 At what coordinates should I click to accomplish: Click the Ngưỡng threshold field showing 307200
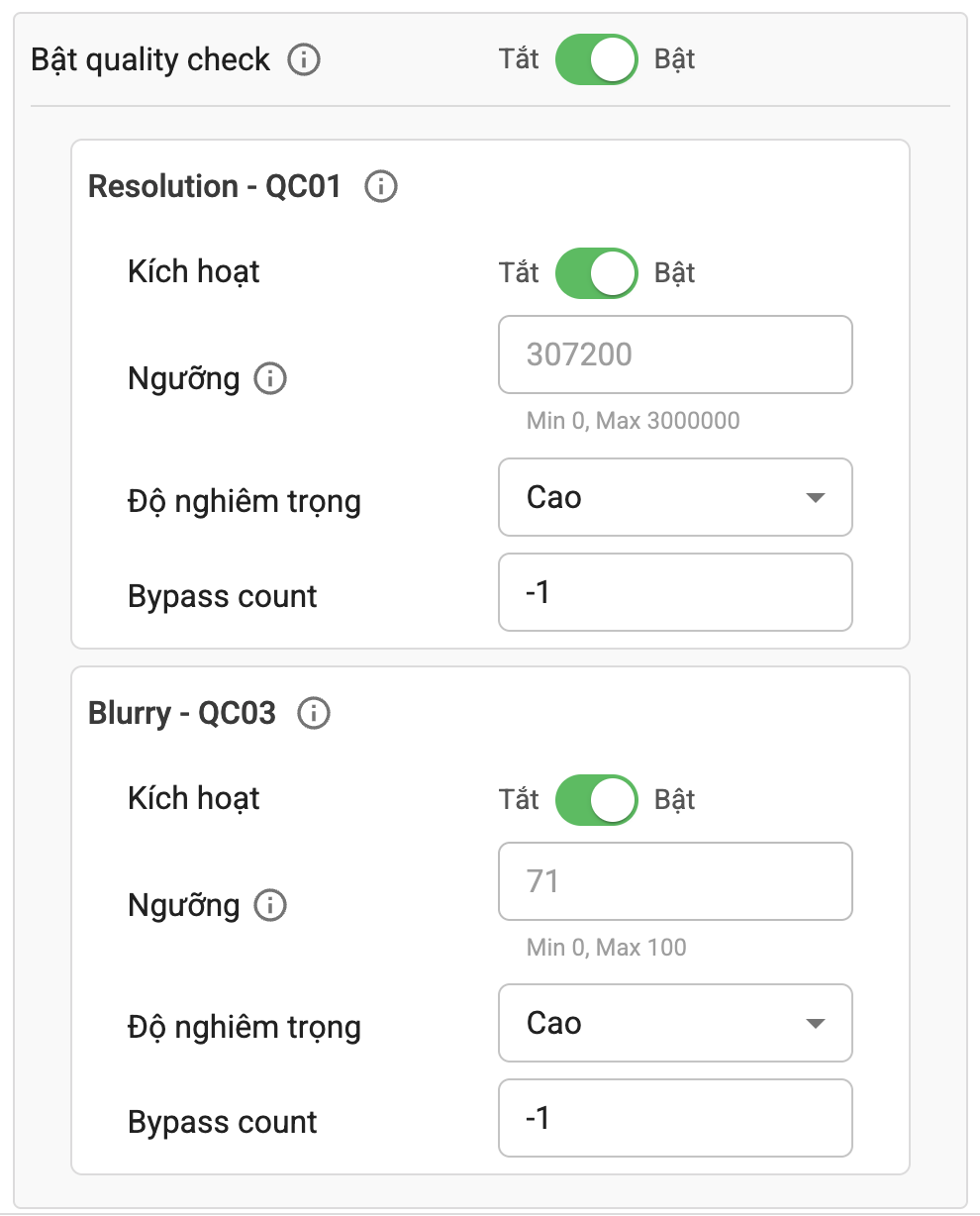point(675,355)
